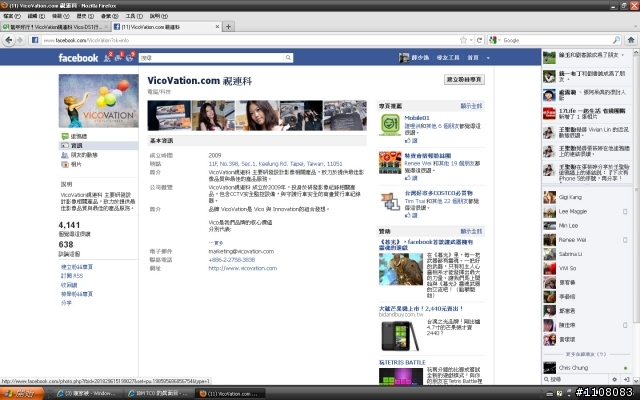The image size is (640, 400).
Task: Click the home link in Facebook bar
Action: pyautogui.click(x=473, y=58)
